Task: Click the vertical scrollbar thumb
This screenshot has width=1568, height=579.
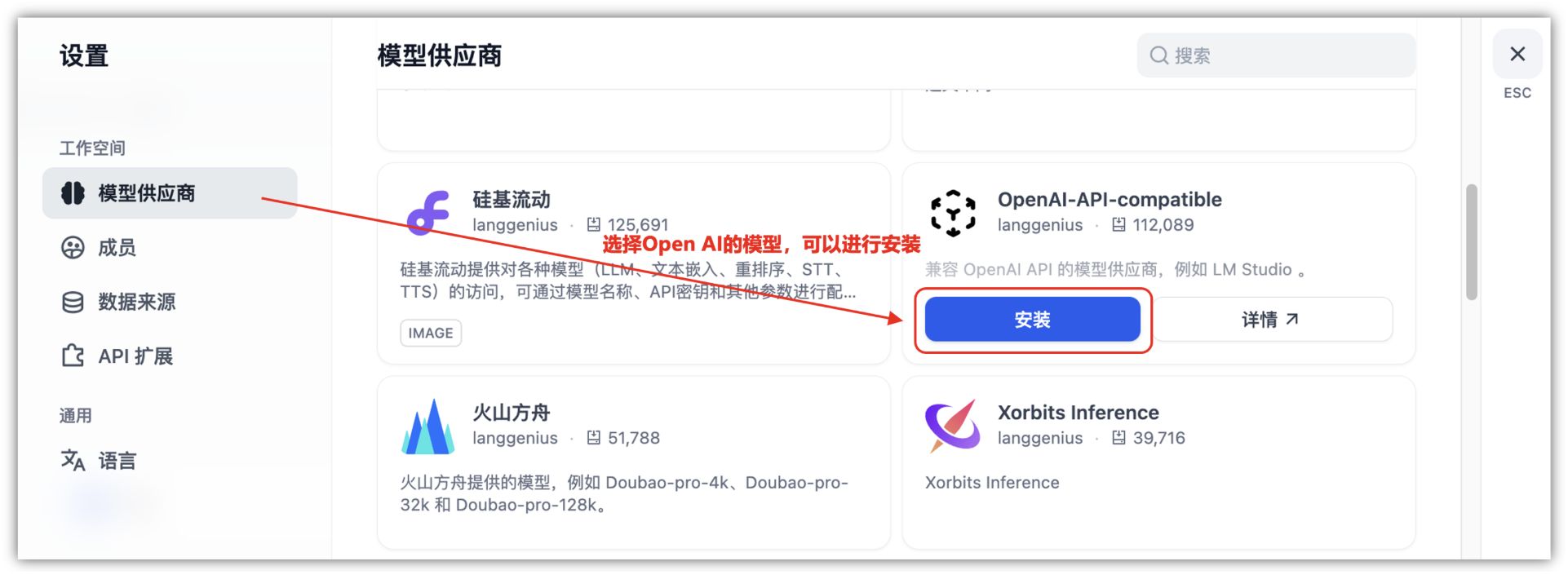Action: (1471, 242)
